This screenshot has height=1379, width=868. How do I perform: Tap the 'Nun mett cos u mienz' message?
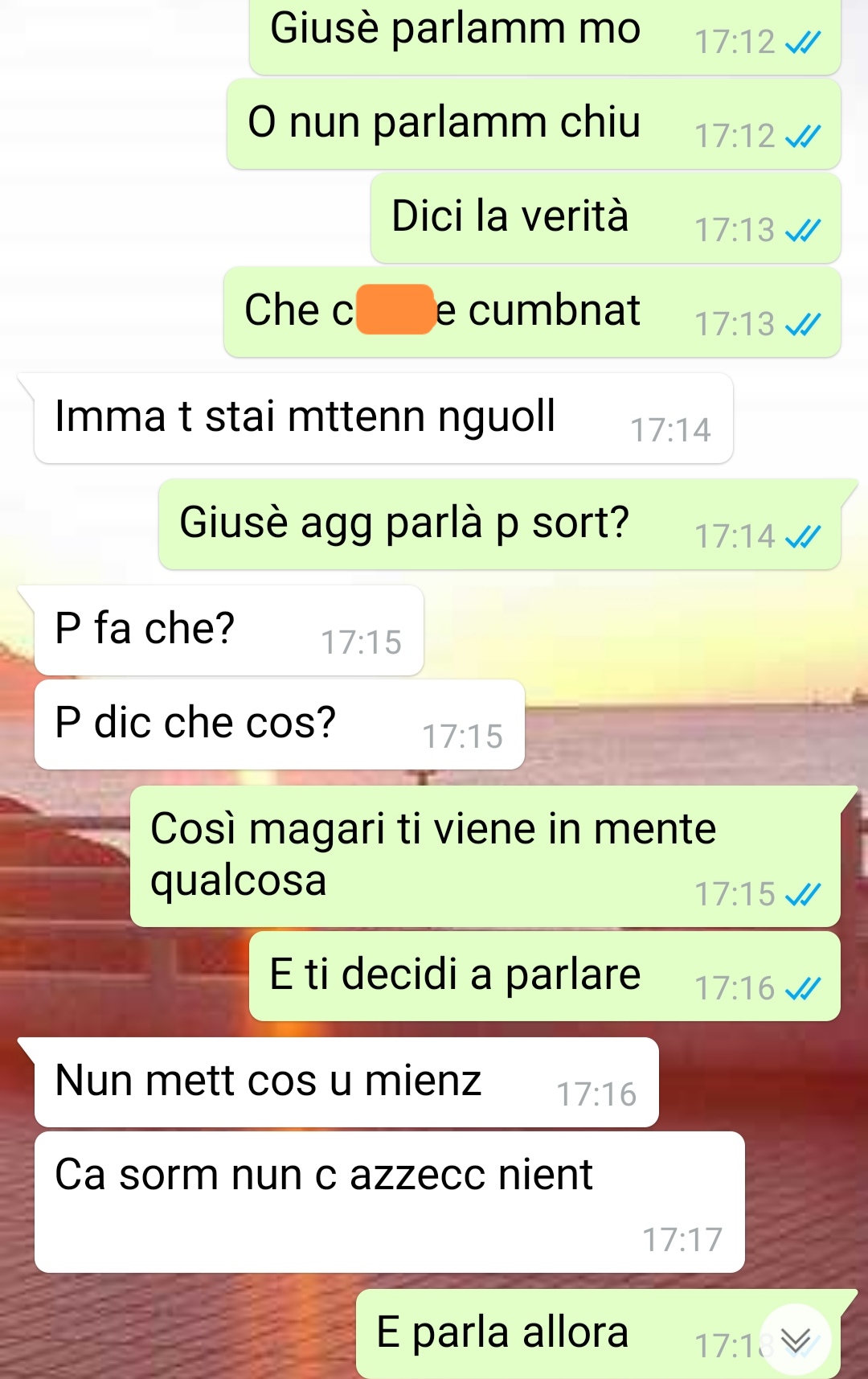click(346, 1082)
